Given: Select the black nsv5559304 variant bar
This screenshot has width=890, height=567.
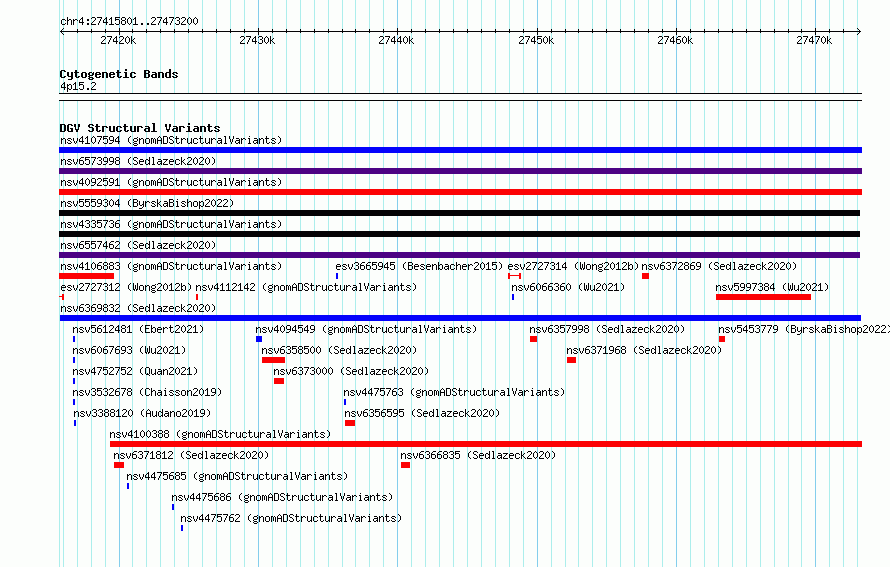Looking at the screenshot, I should click(x=459, y=213).
